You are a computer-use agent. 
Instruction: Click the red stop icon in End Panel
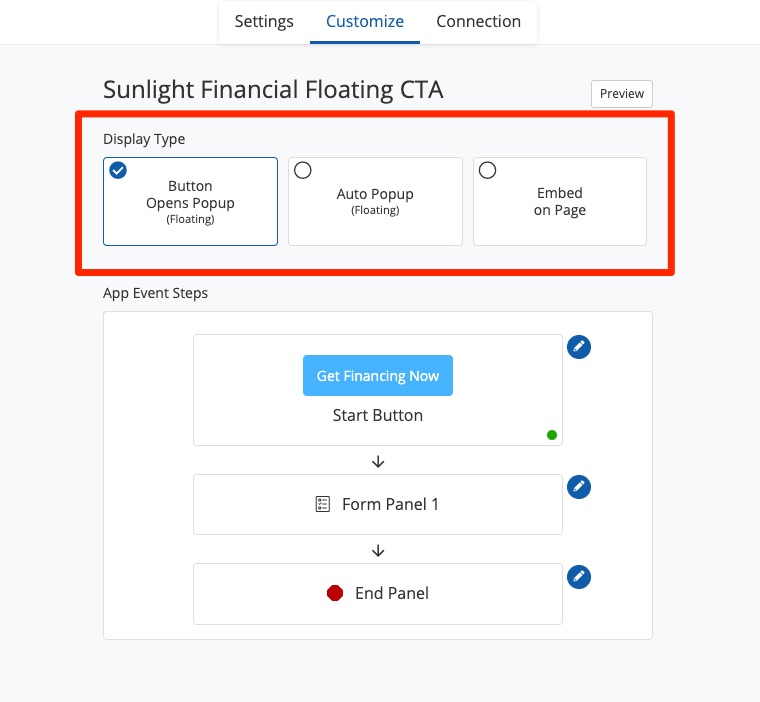tap(335, 593)
